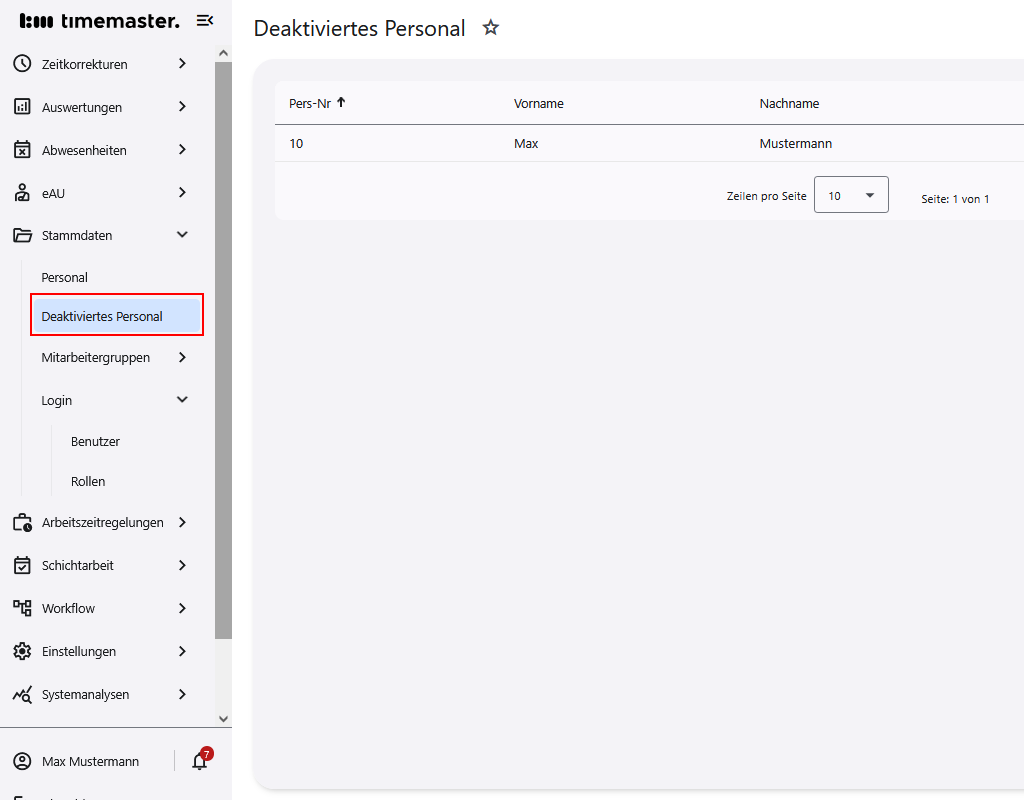Collapse the Login submenu
Image resolution: width=1024 pixels, height=800 pixels.
[x=182, y=400]
